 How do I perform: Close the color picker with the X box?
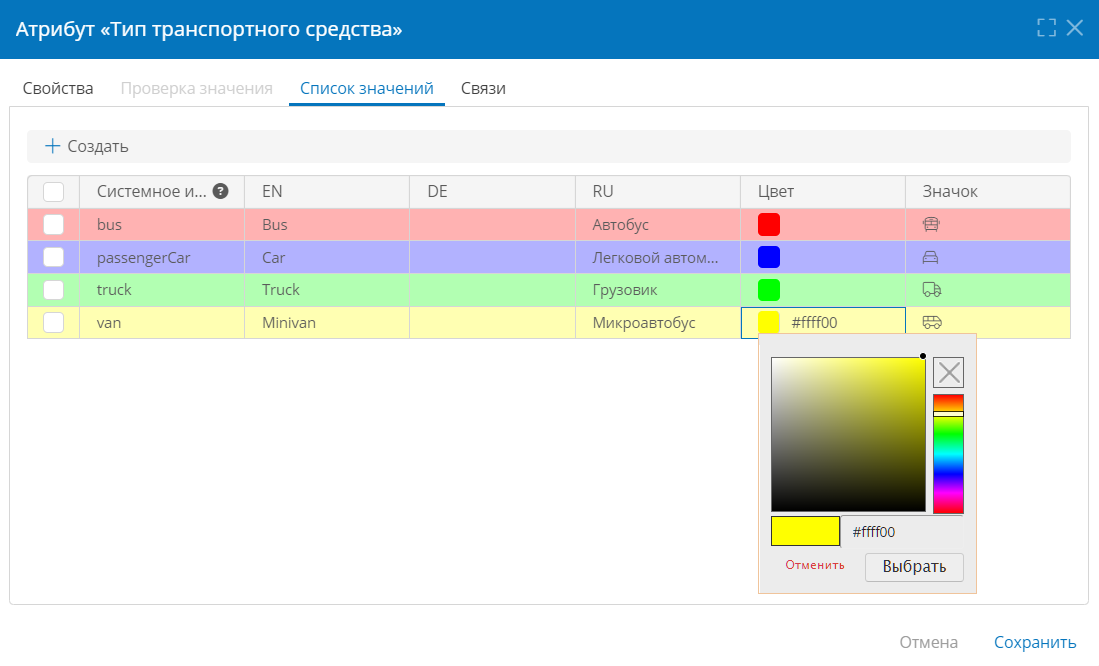pyautogui.click(x=948, y=372)
